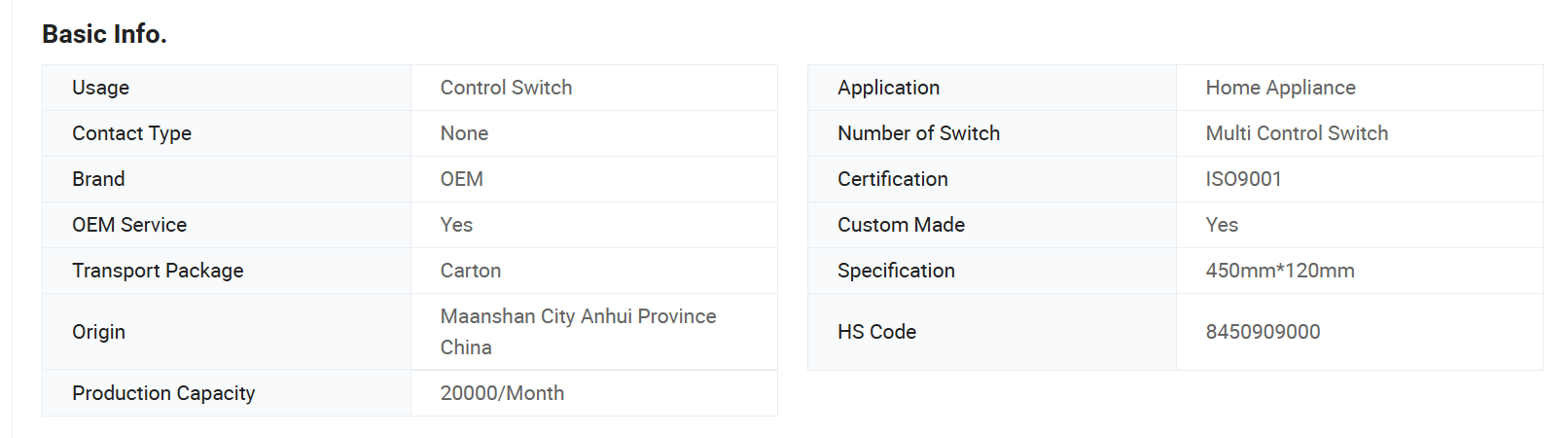
Task: Click the Usage label cell
Action: pyautogui.click(x=227, y=88)
